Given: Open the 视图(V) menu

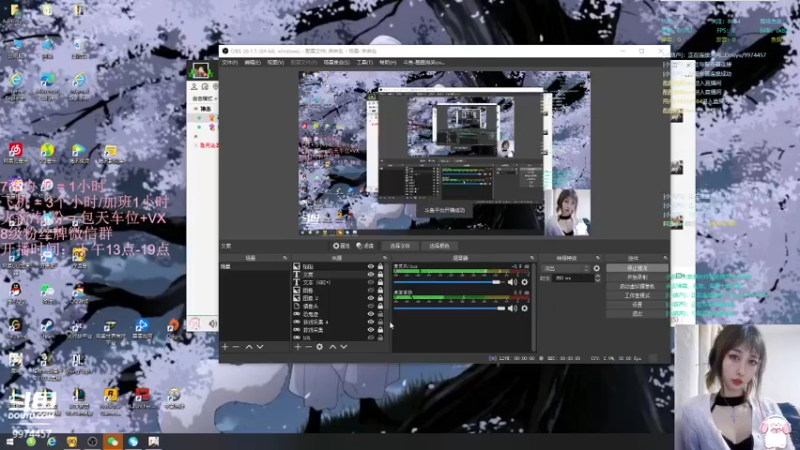Looking at the screenshot, I should (x=276, y=62).
